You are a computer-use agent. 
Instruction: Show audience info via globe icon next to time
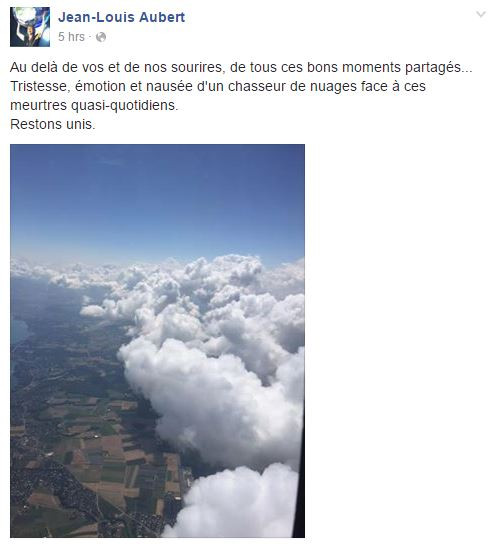[101, 37]
